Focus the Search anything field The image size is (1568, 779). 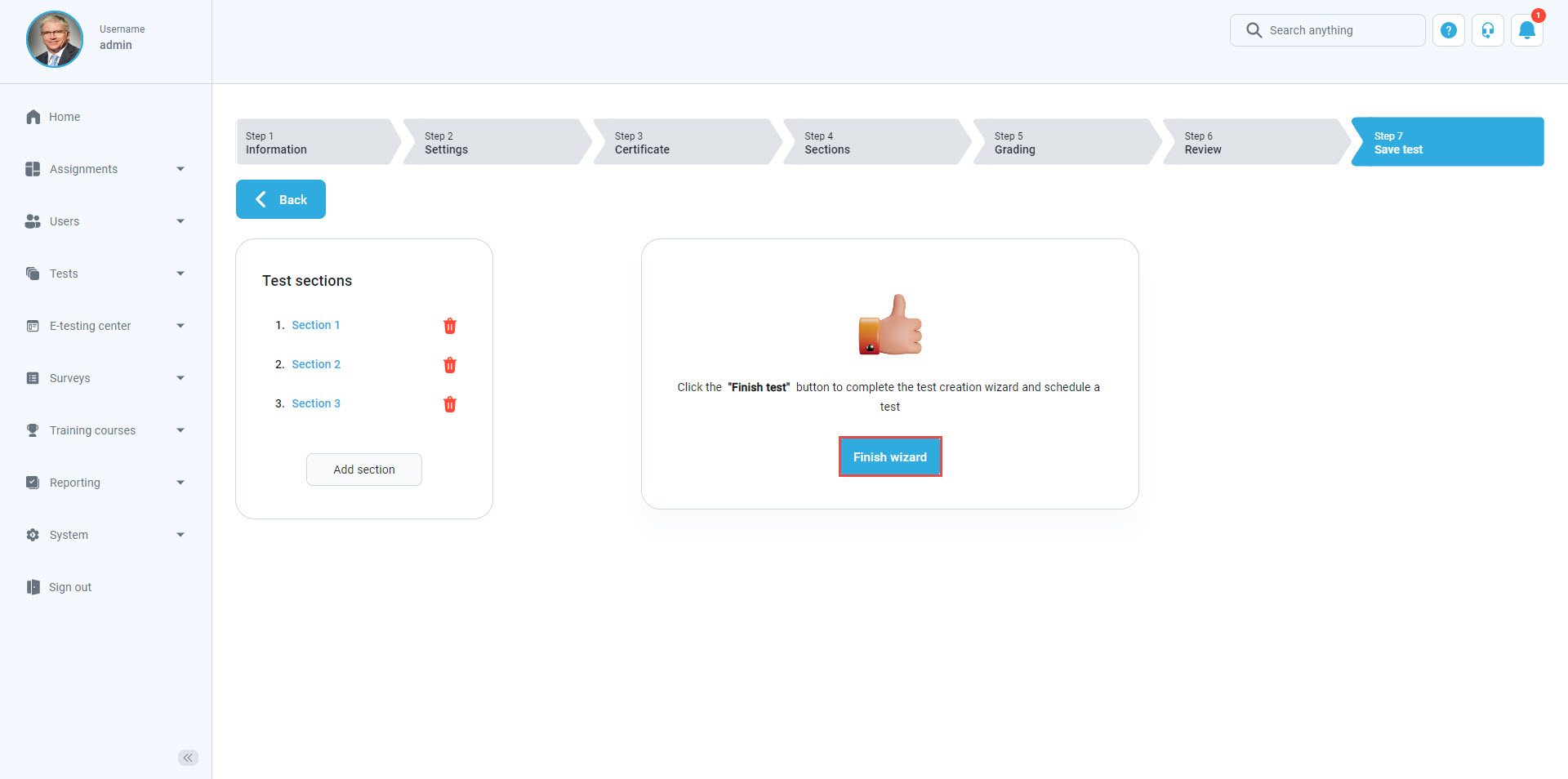(1339, 30)
